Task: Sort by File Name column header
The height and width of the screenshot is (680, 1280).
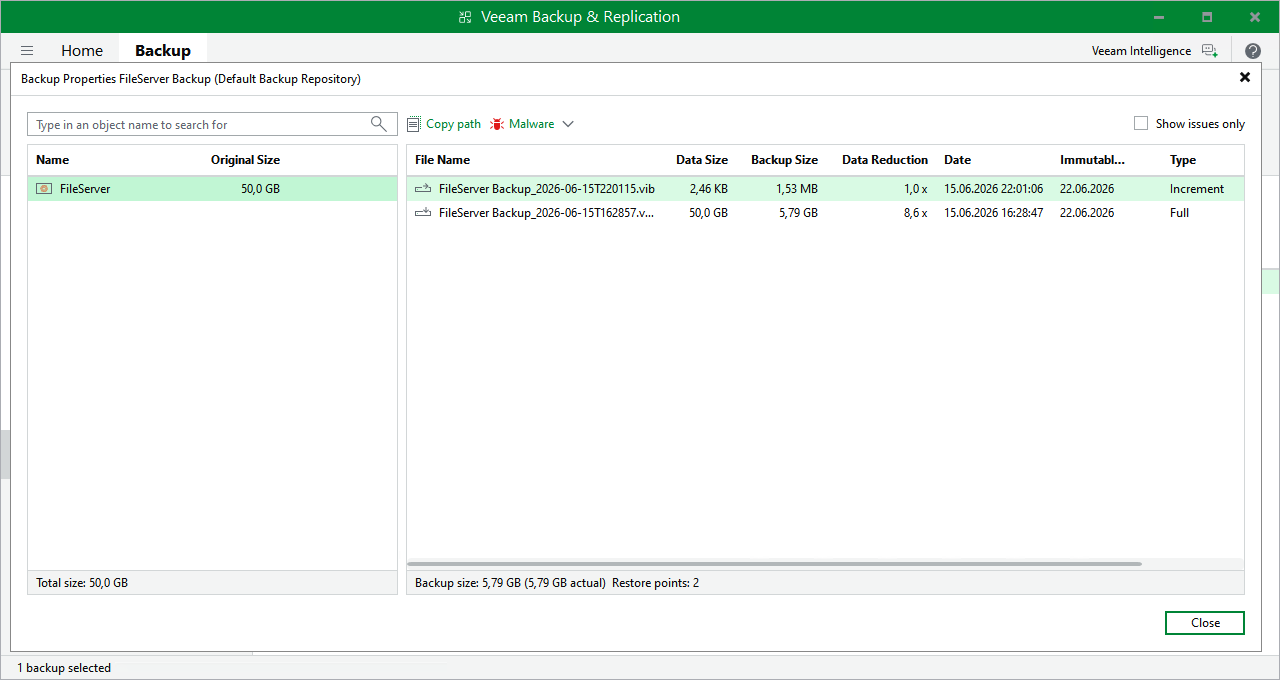Action: pos(442,160)
